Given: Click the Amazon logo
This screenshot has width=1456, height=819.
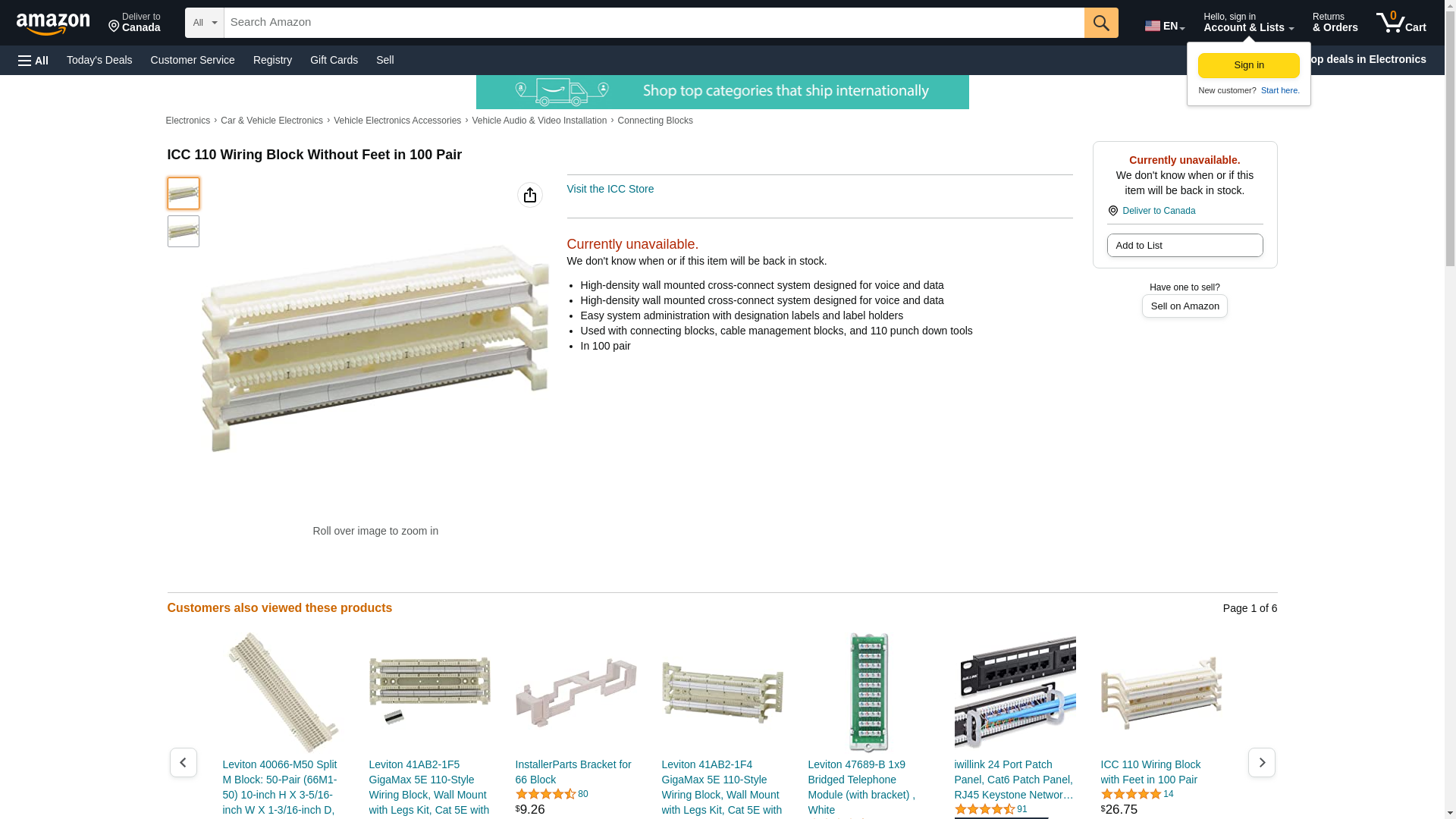Looking at the screenshot, I should tap(53, 24).
